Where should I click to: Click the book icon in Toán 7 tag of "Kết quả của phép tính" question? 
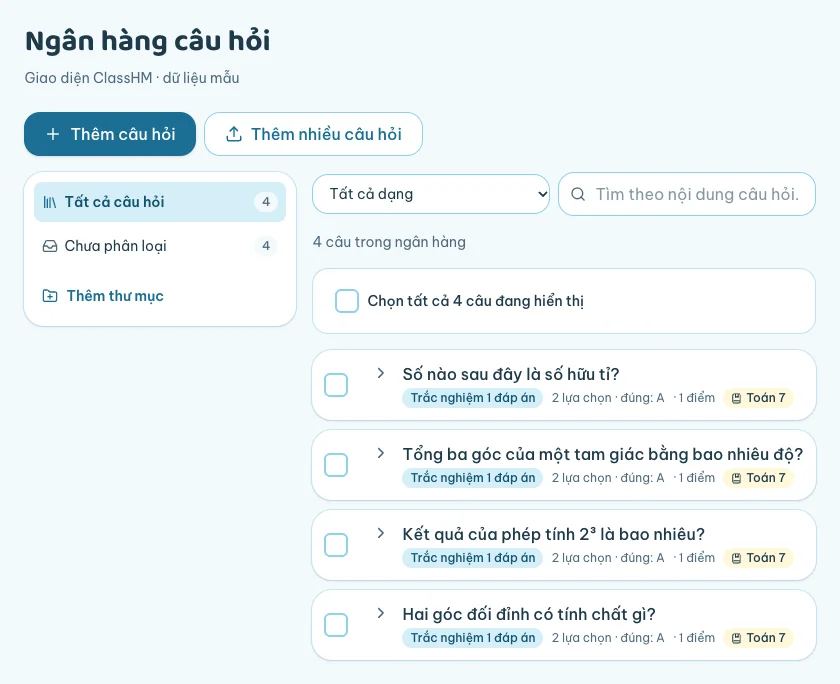pos(737,558)
